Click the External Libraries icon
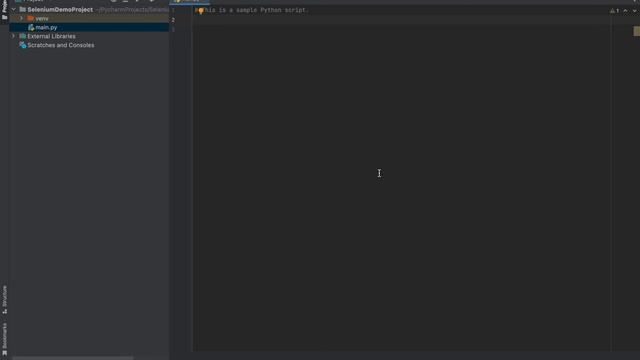Screen dimensions: 640x360 [23, 36]
